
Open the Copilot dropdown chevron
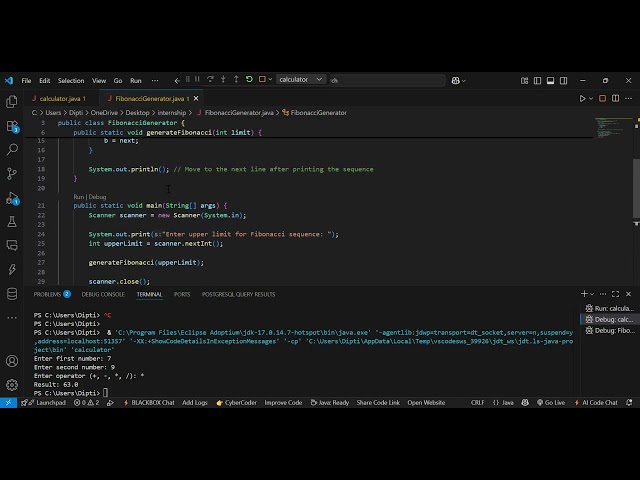(x=463, y=81)
